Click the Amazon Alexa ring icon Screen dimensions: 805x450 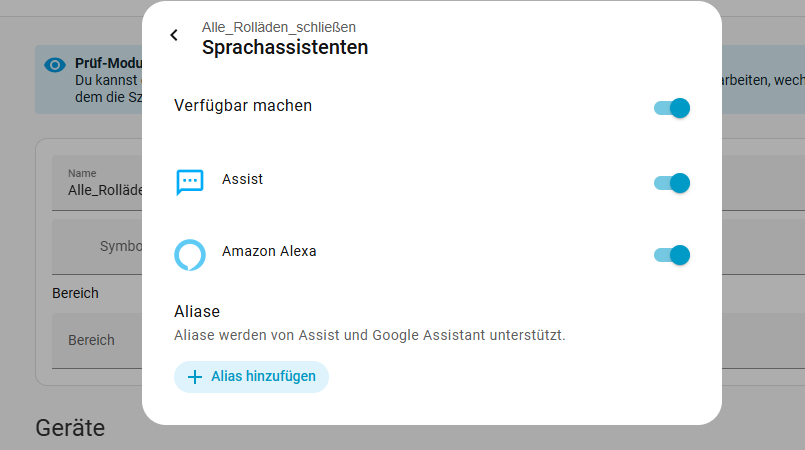coord(190,255)
